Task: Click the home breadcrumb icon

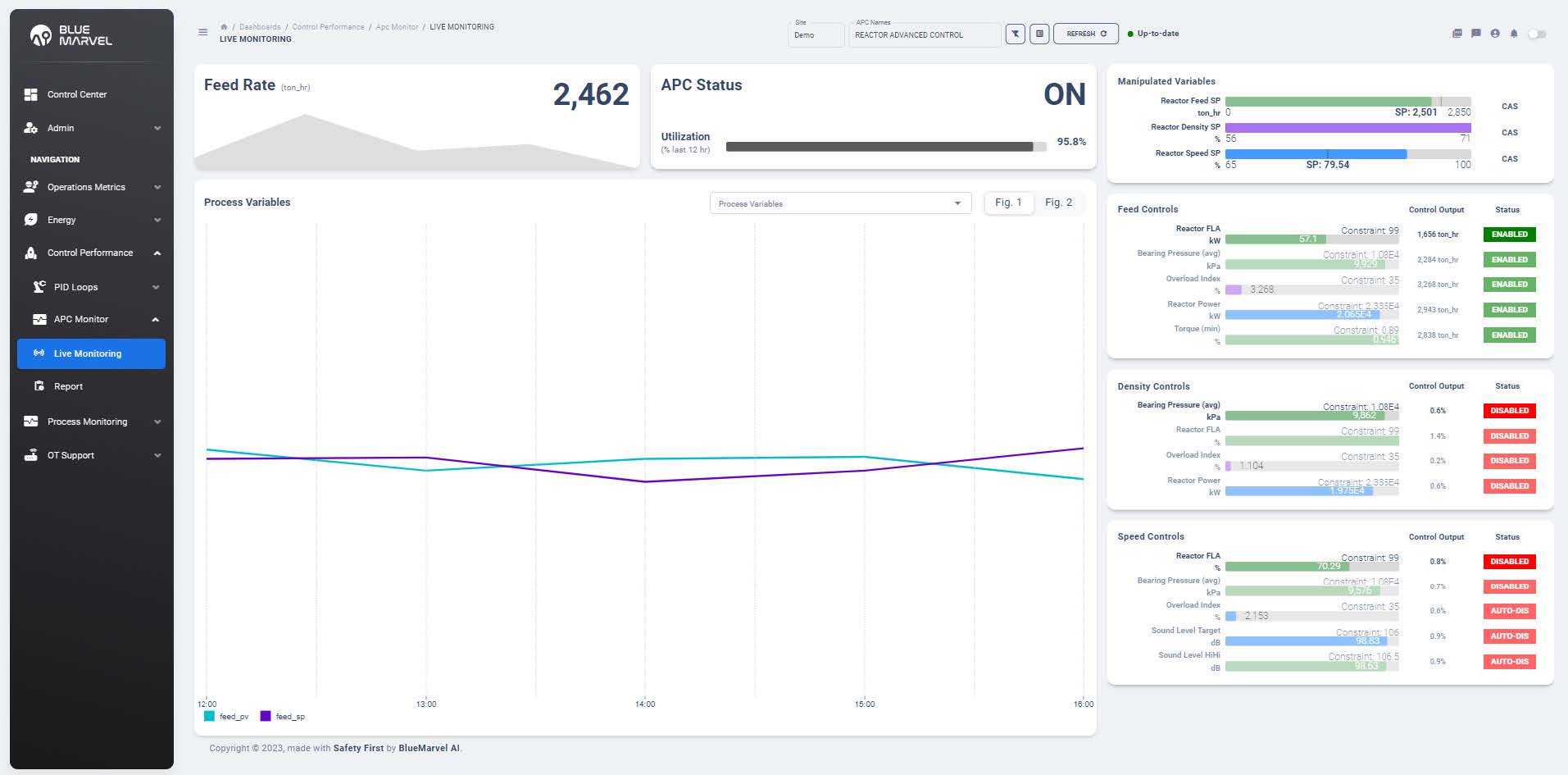Action: pos(224,27)
